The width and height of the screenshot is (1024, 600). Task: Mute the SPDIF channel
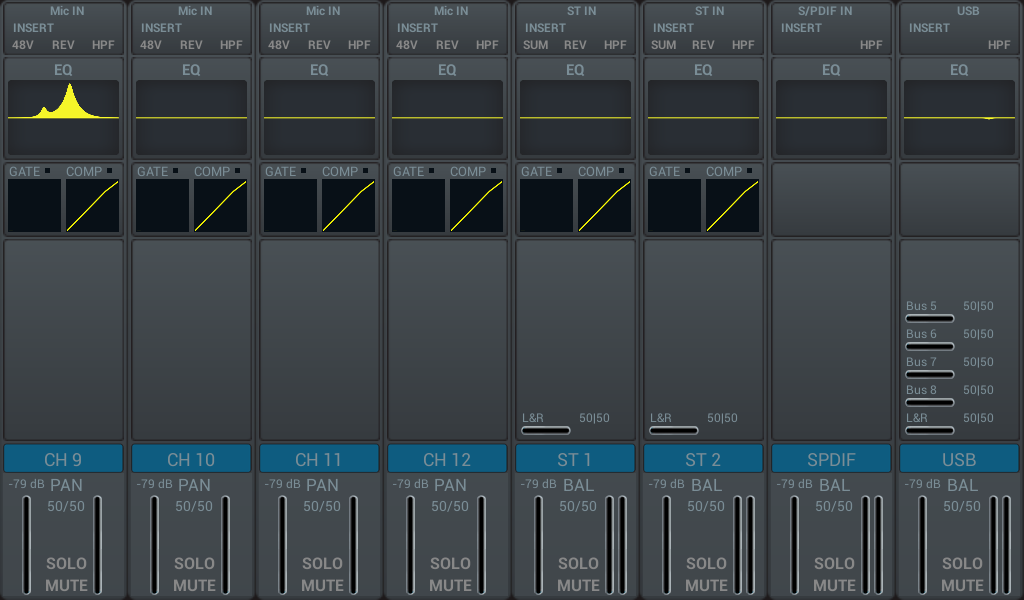pos(835,585)
